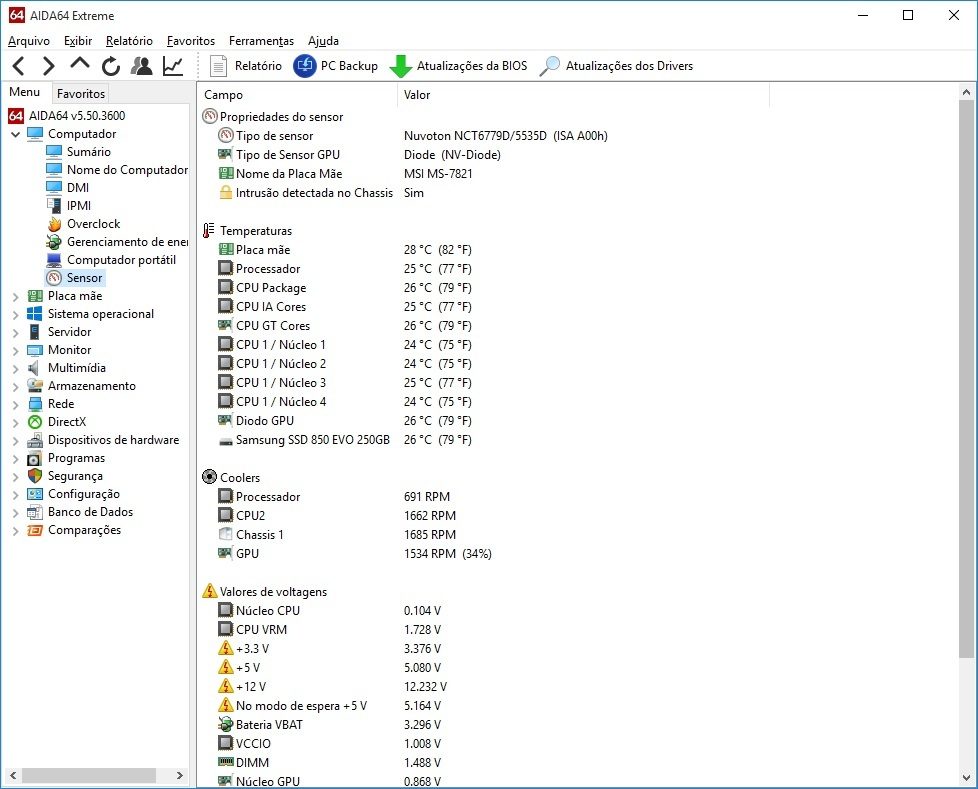Select IPMI in the tree
Screen dimensions: 978x789
[79, 206]
